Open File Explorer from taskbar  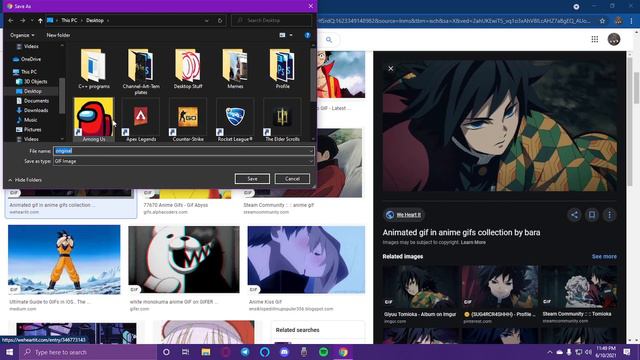[x=206, y=352]
